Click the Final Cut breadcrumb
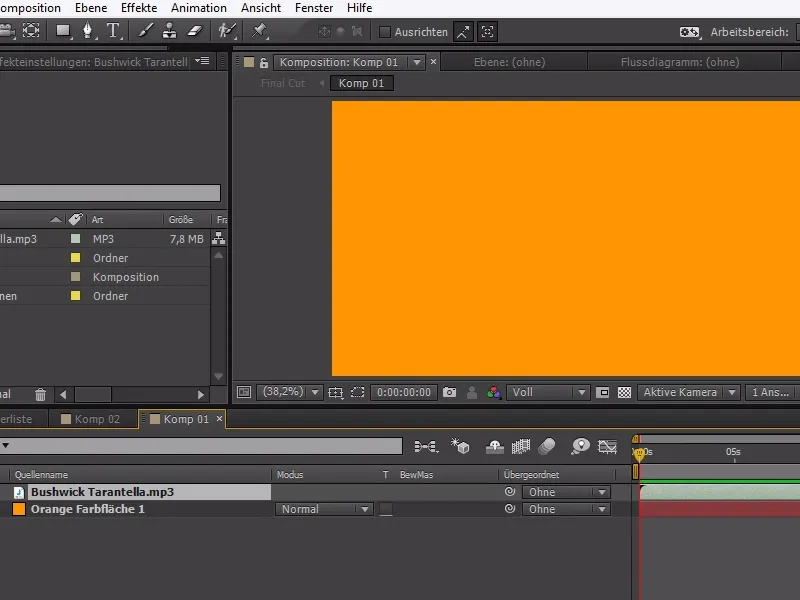Screen dimensions: 800x600 click(x=283, y=83)
